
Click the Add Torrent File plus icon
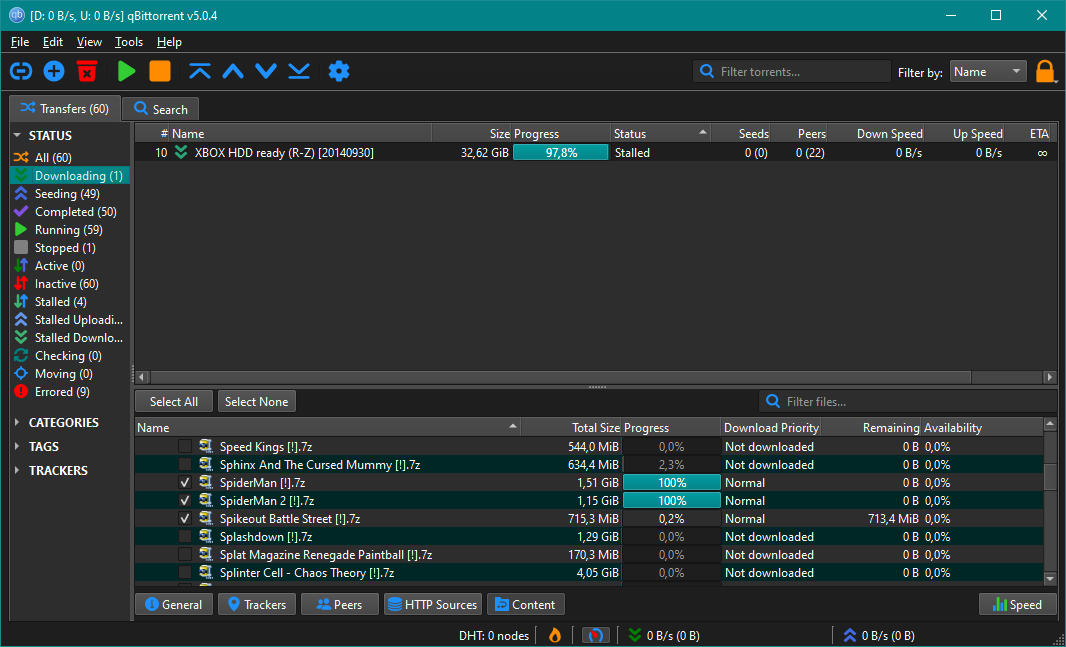54,71
